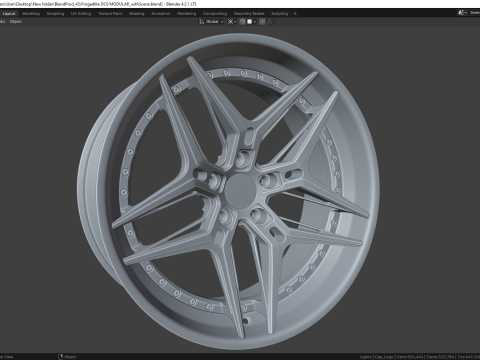Open the Scripting workspace tab
Image resolution: width=480 pixels, height=360 pixels.
pos(279,14)
